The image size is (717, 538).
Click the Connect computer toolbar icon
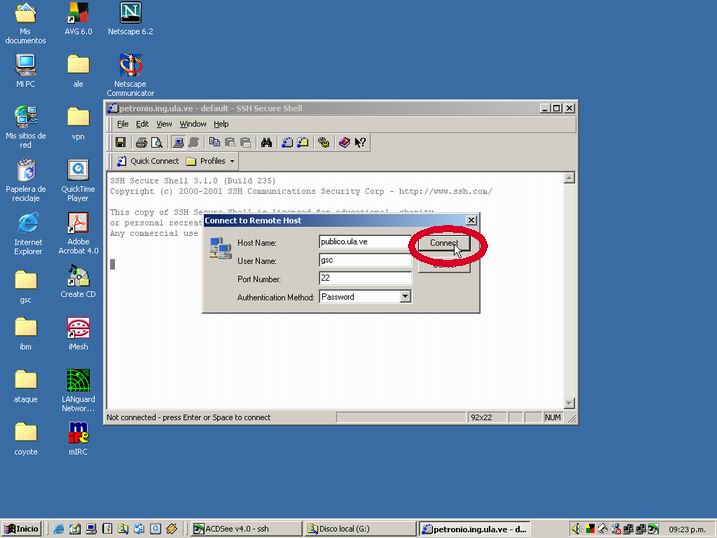[178, 143]
